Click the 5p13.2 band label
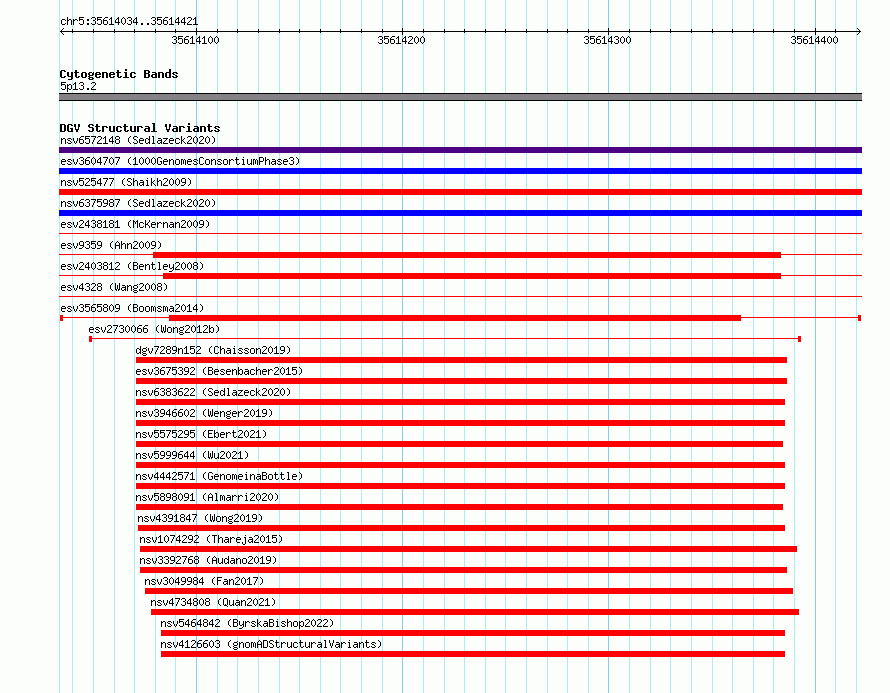890x693 pixels. coord(78,86)
